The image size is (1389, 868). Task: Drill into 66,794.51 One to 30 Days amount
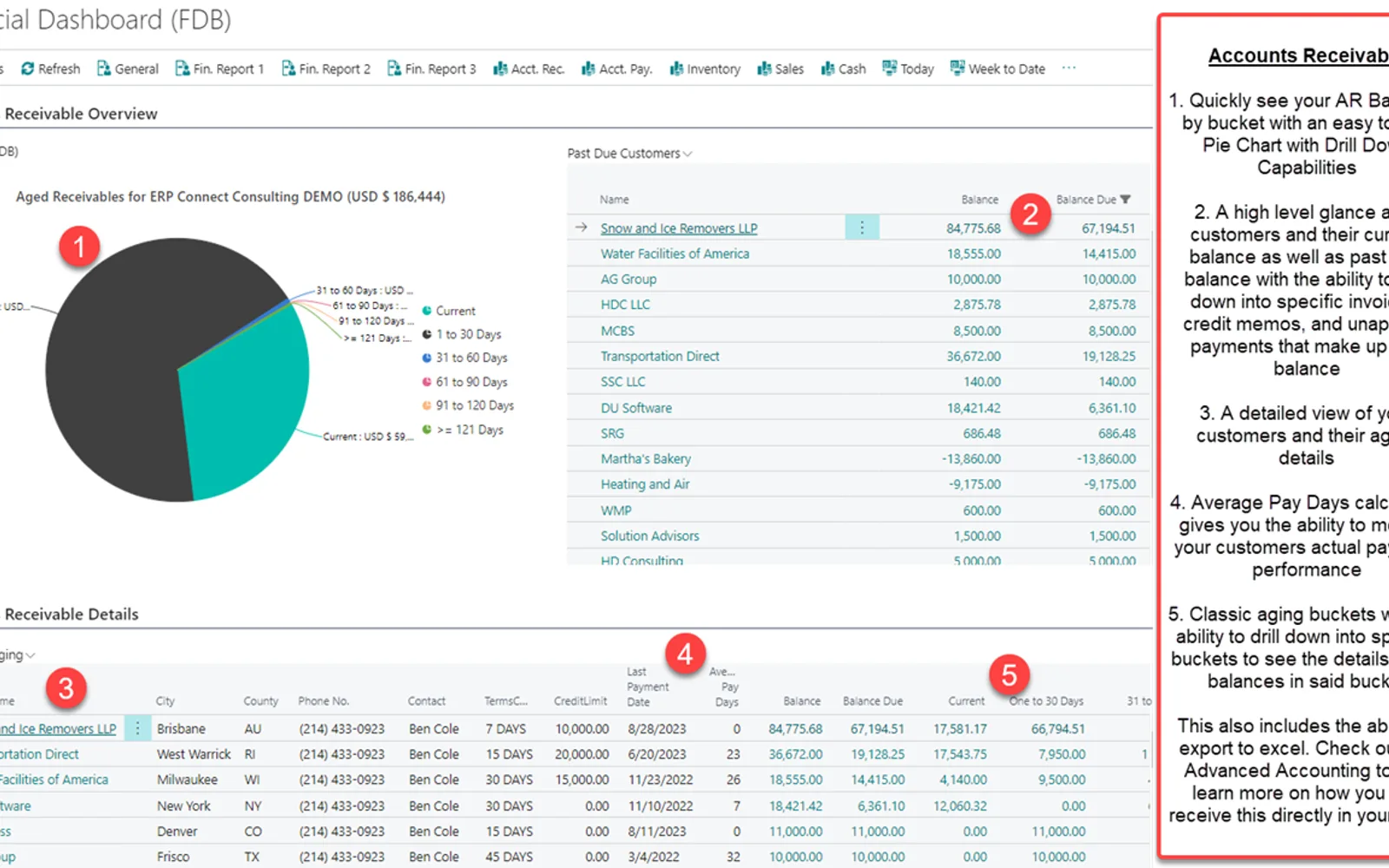pyautogui.click(x=1058, y=729)
